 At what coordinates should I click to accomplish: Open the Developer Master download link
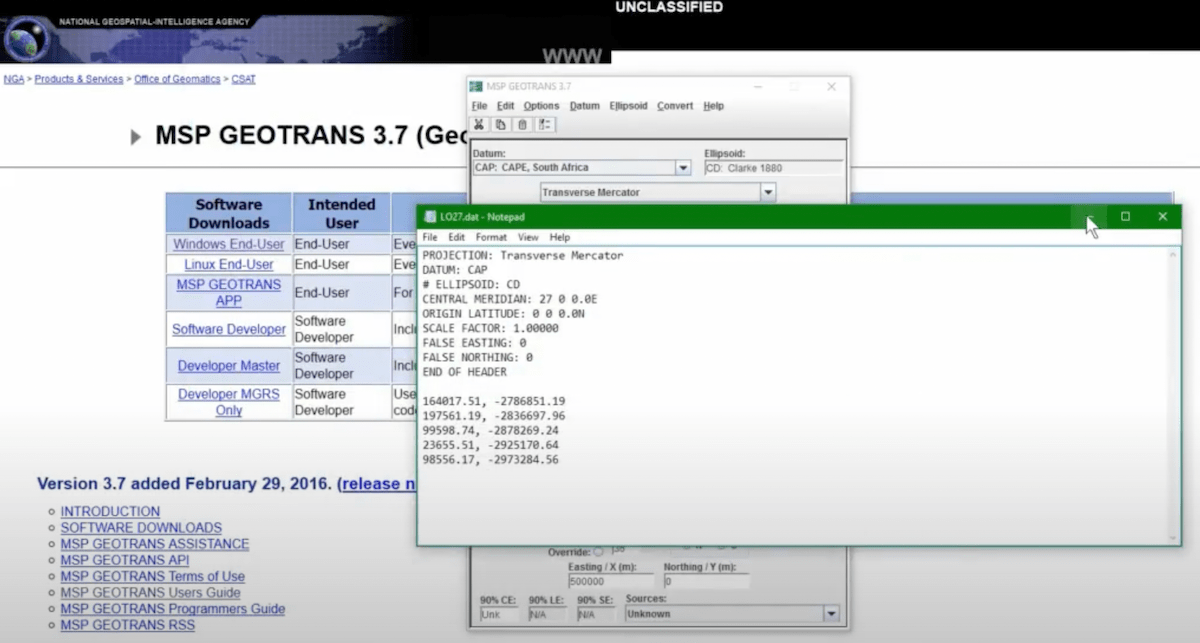pyautogui.click(x=229, y=366)
